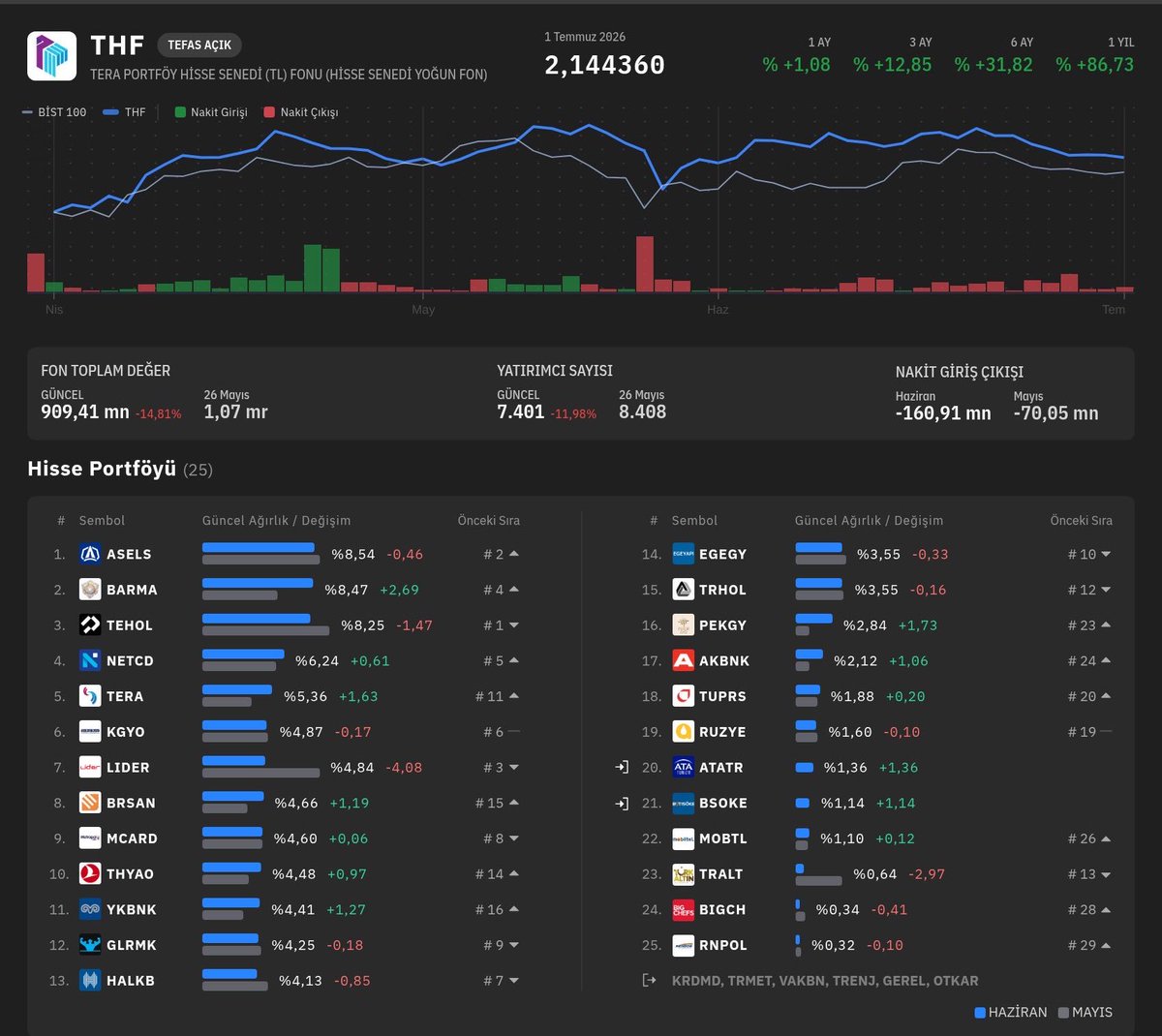Viewport: 1162px width, 1036px height.
Task: Click the RUZYE company logo
Action: 684,732
